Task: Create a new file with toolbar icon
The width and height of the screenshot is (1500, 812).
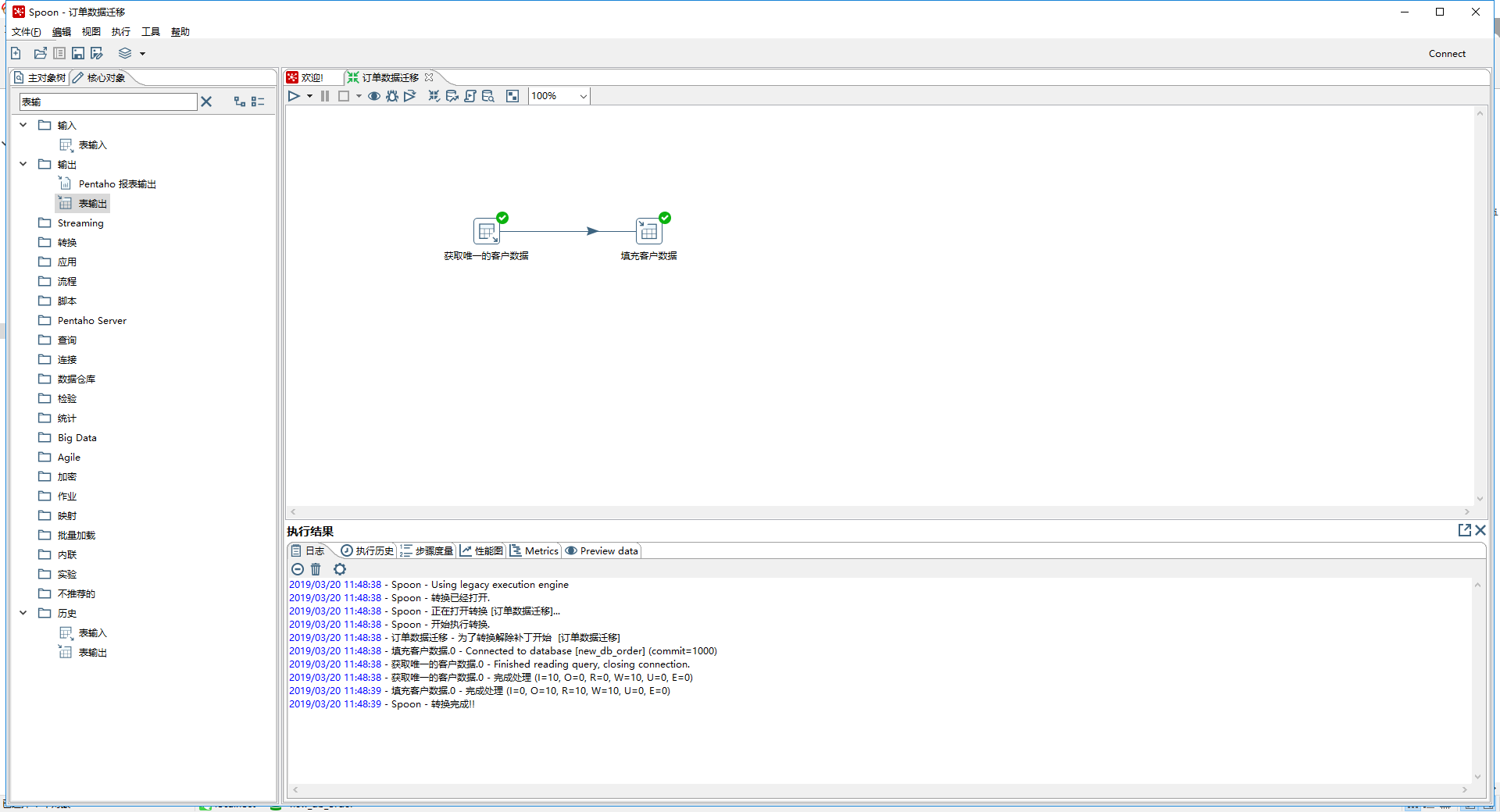Action: click(x=16, y=53)
